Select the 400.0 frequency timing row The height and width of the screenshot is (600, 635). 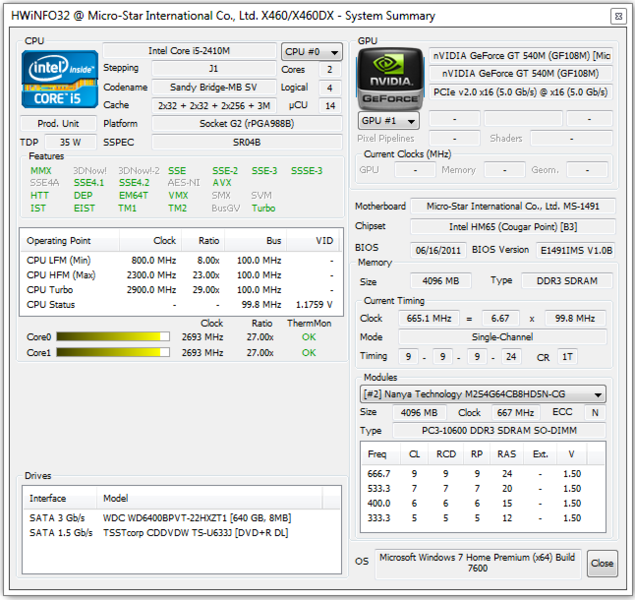point(483,503)
